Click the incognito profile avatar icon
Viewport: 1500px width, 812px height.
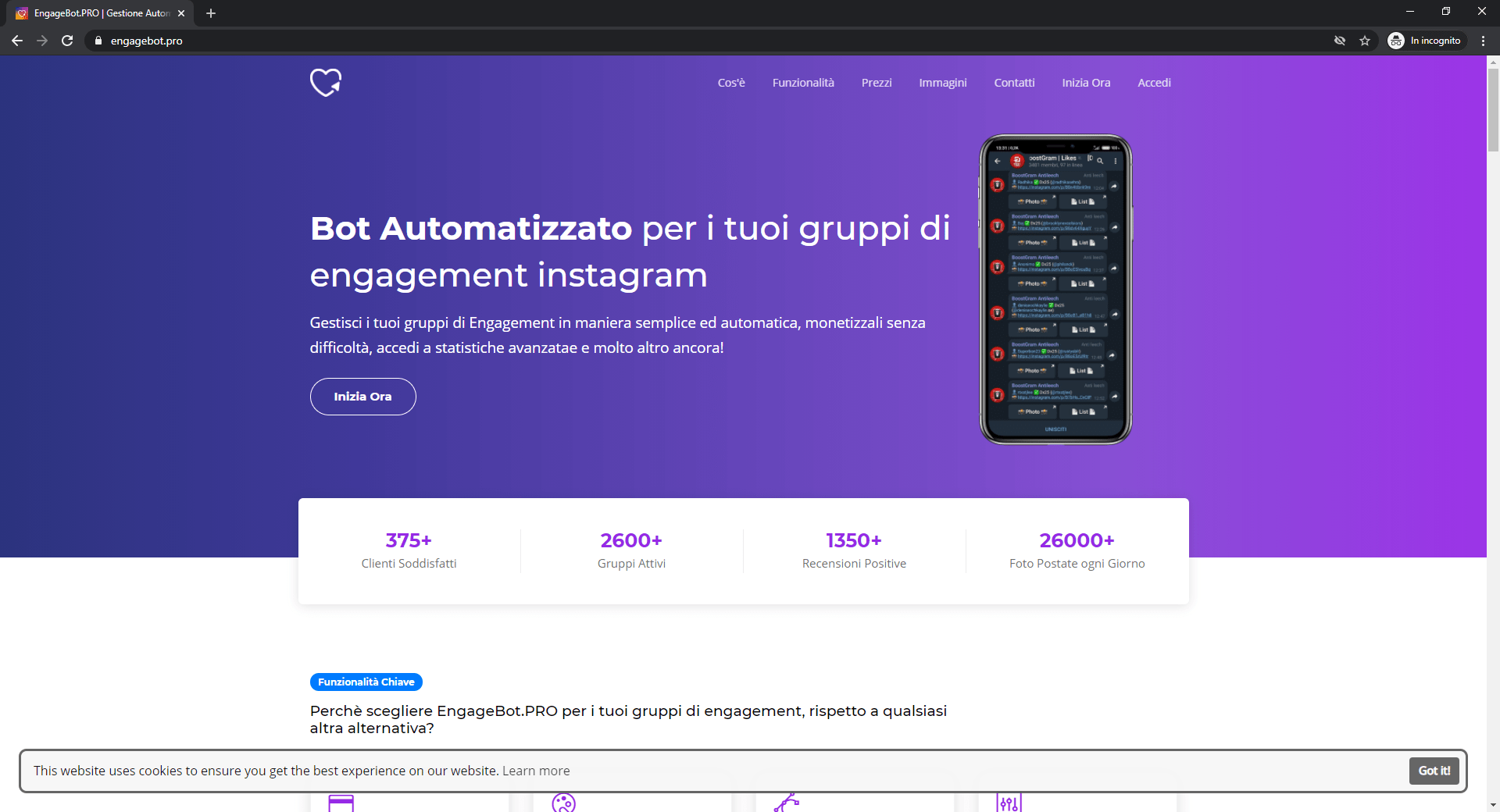point(1397,41)
